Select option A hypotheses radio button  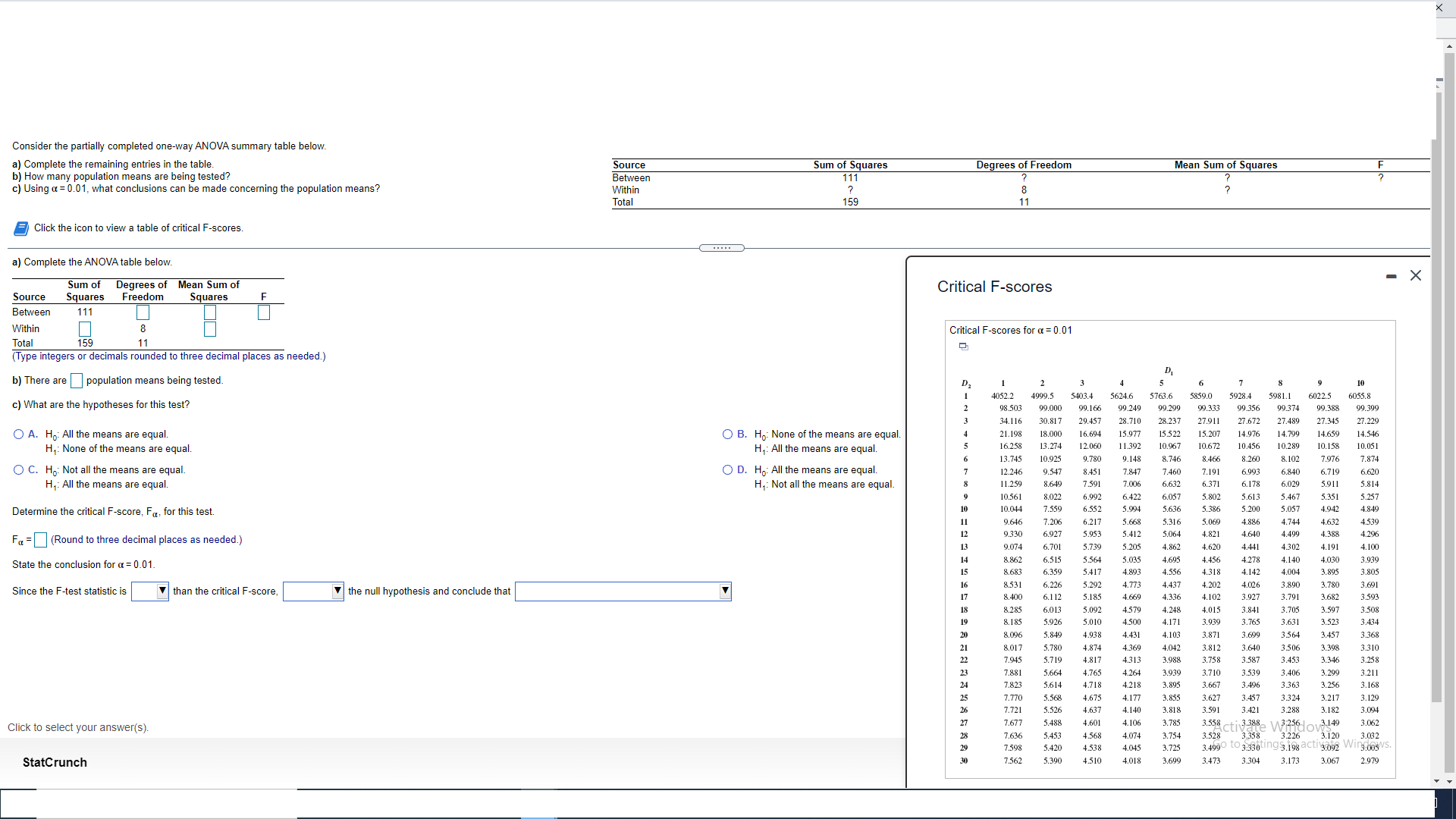(x=18, y=435)
